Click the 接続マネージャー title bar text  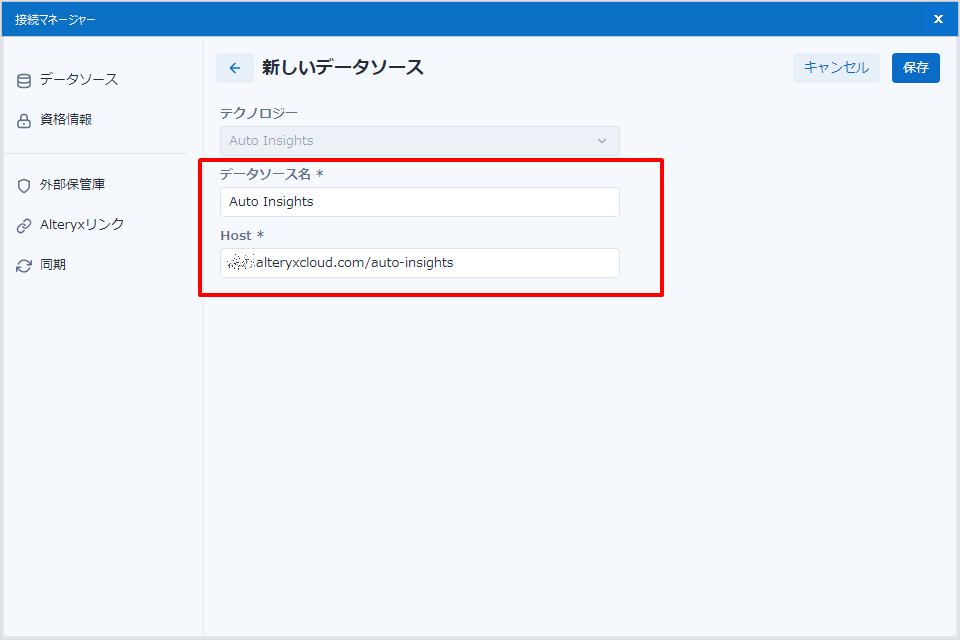(56, 19)
